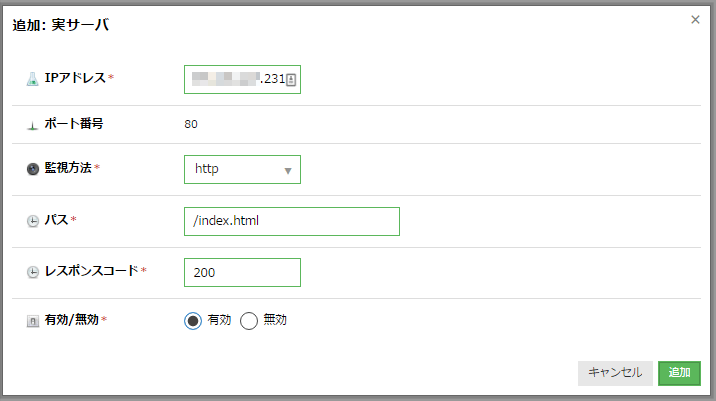This screenshot has height=401, width=716.
Task: Click the port number value 80
Action: pyautogui.click(x=191, y=124)
